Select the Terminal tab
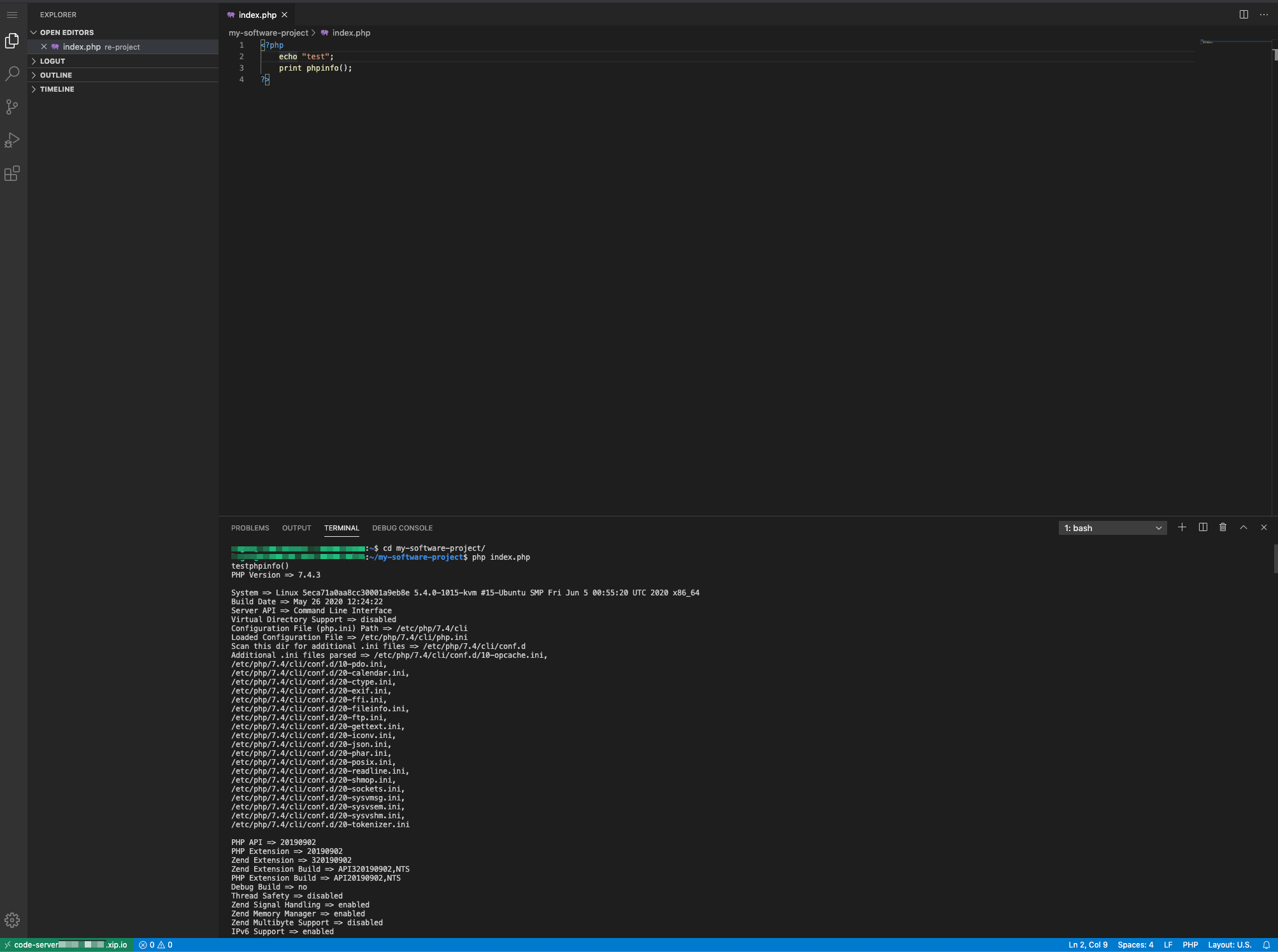Screen dimensions: 1278x952 click(x=341, y=528)
